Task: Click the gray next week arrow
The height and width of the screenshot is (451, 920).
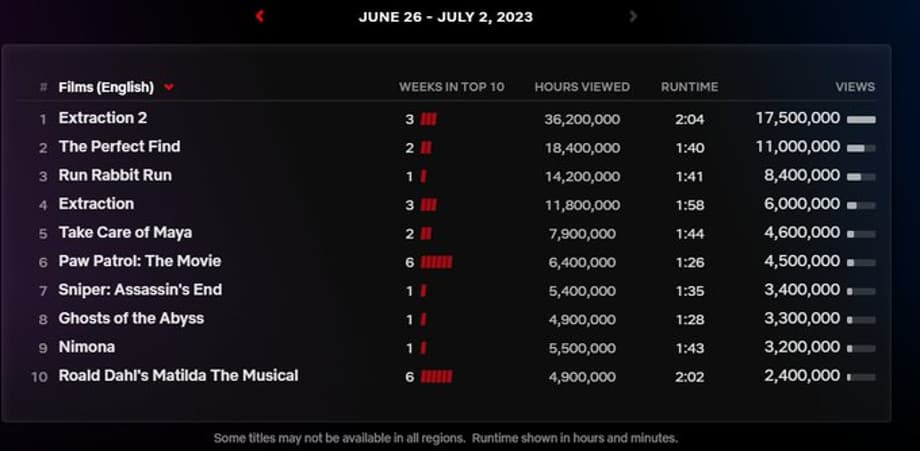Action: (632, 16)
